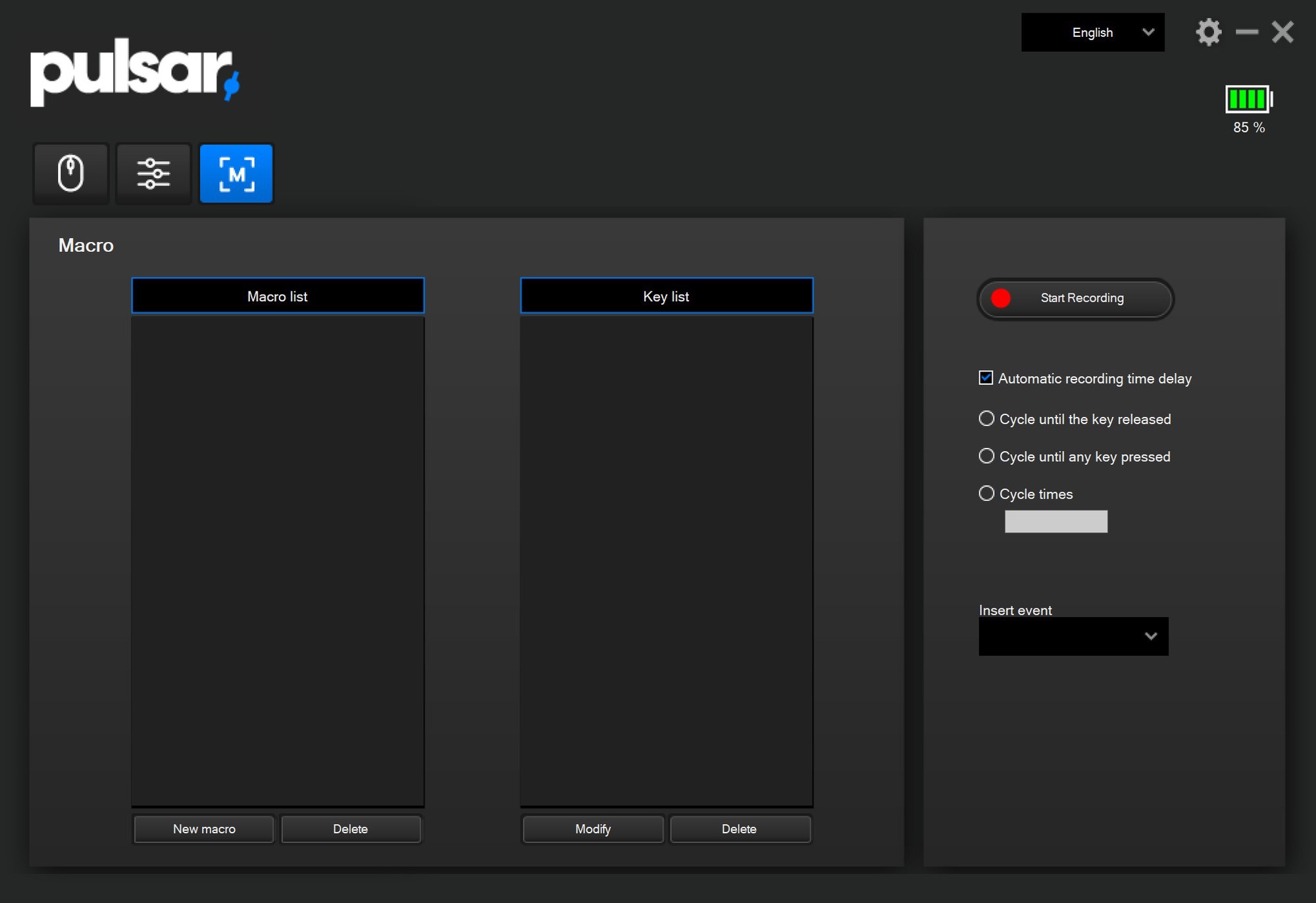Click the Pulsar logo

point(135,72)
